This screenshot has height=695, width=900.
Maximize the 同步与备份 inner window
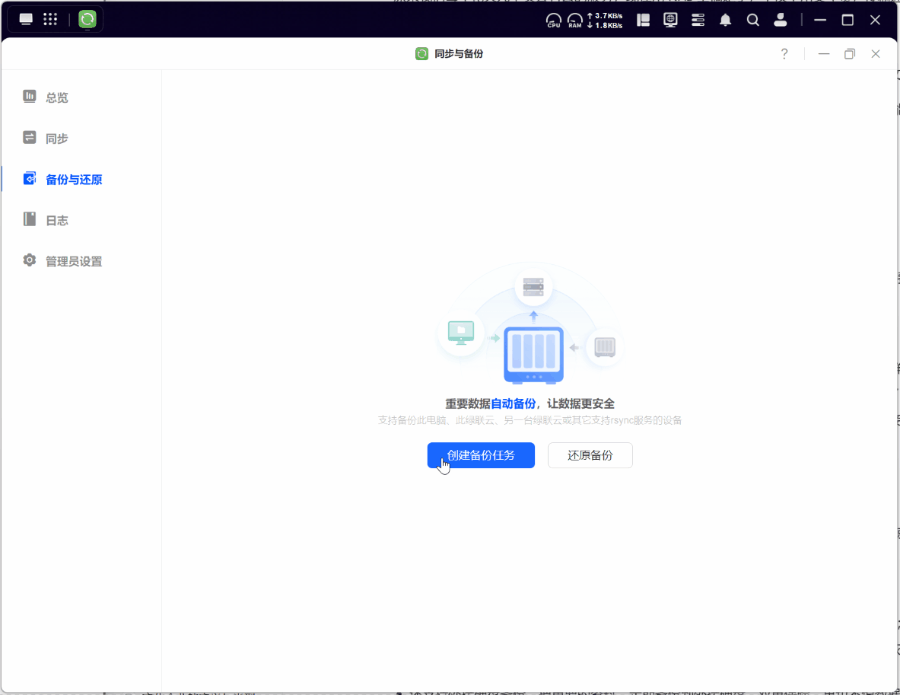coord(849,54)
